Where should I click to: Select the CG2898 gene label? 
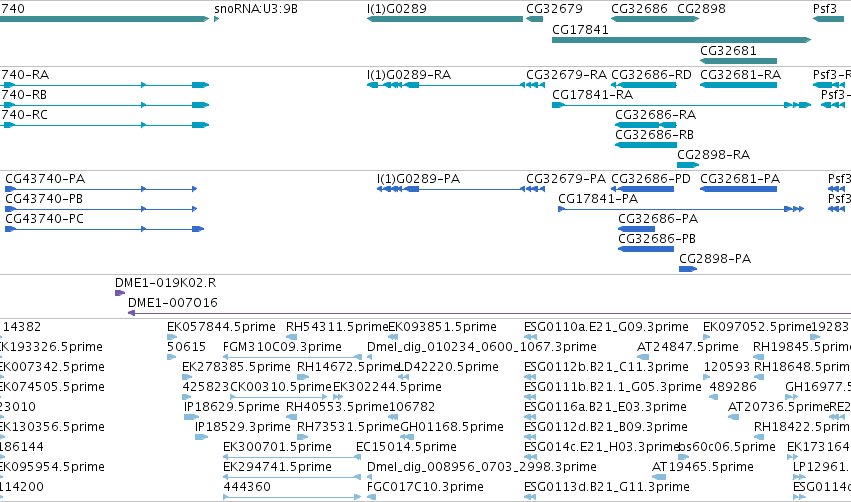[701, 9]
